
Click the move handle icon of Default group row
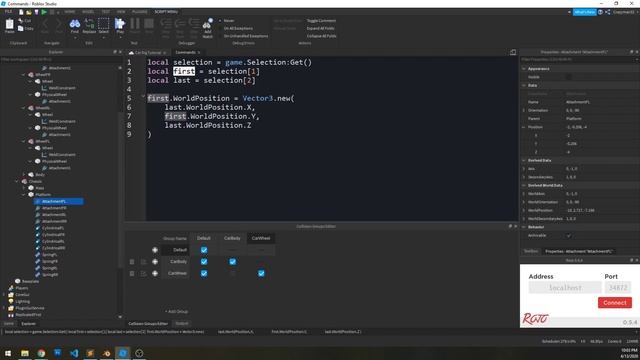(155, 250)
